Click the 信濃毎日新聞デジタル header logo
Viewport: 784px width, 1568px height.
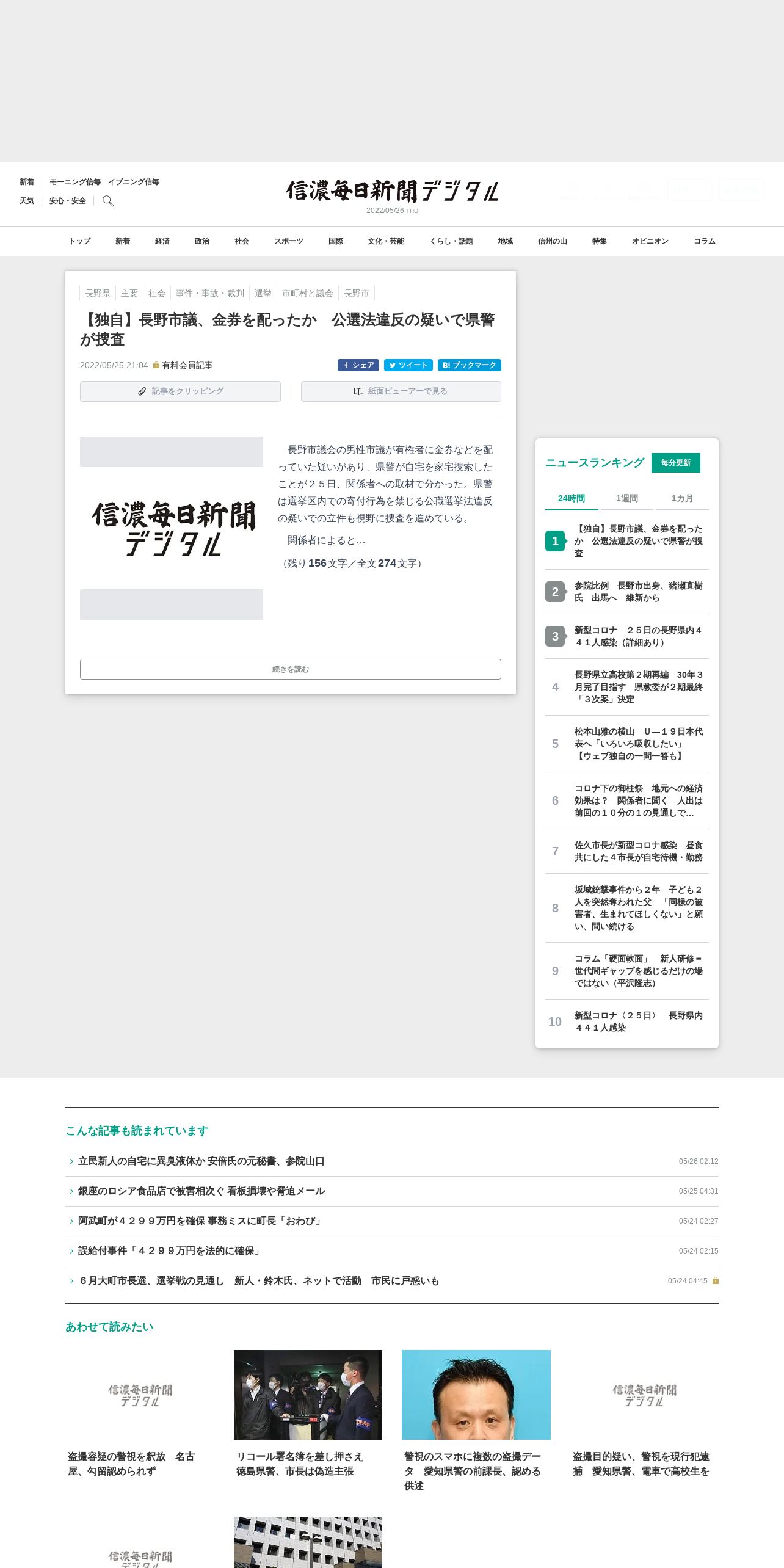pos(392,191)
